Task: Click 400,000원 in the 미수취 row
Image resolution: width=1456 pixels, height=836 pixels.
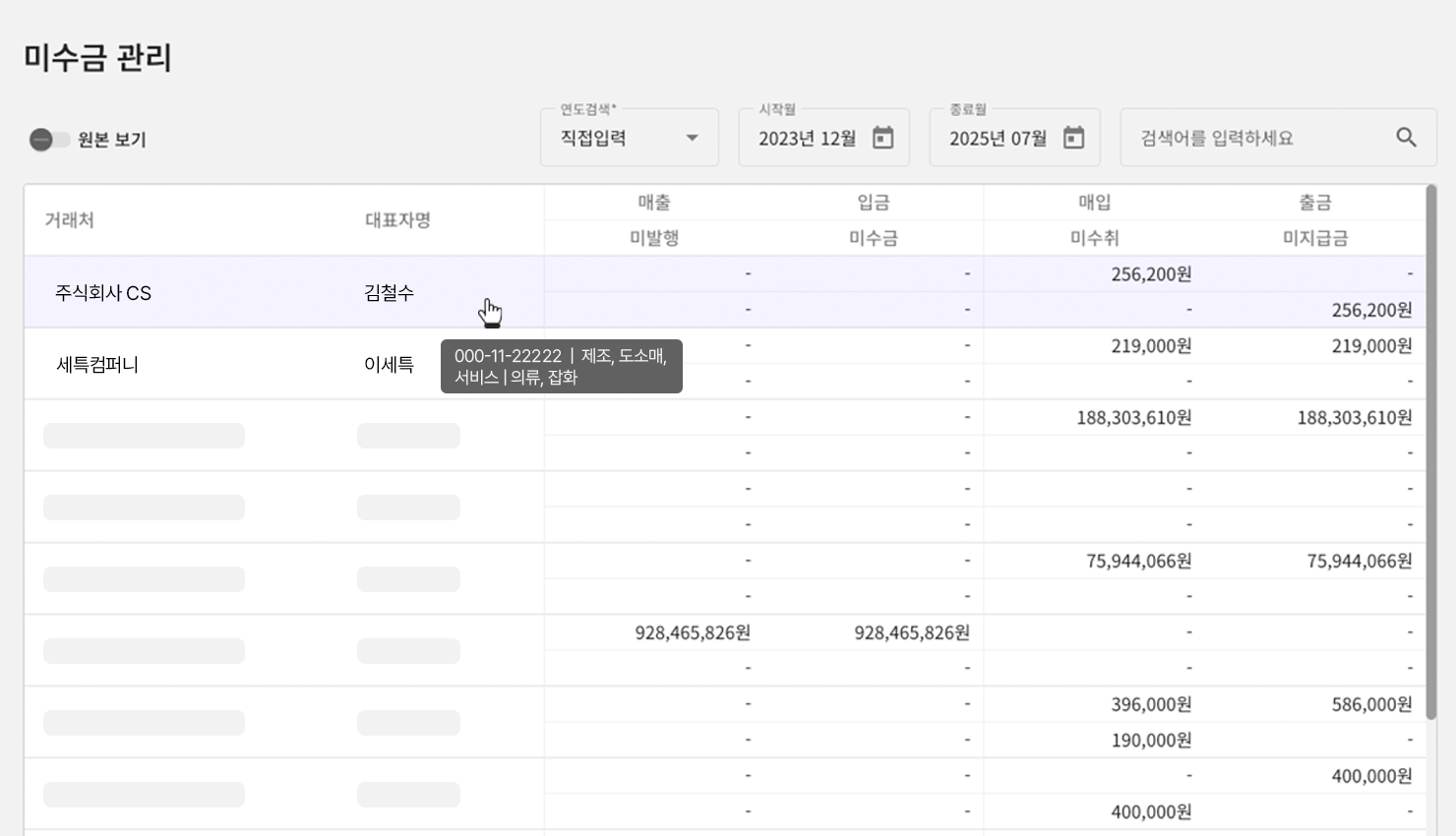Action: [1151, 812]
